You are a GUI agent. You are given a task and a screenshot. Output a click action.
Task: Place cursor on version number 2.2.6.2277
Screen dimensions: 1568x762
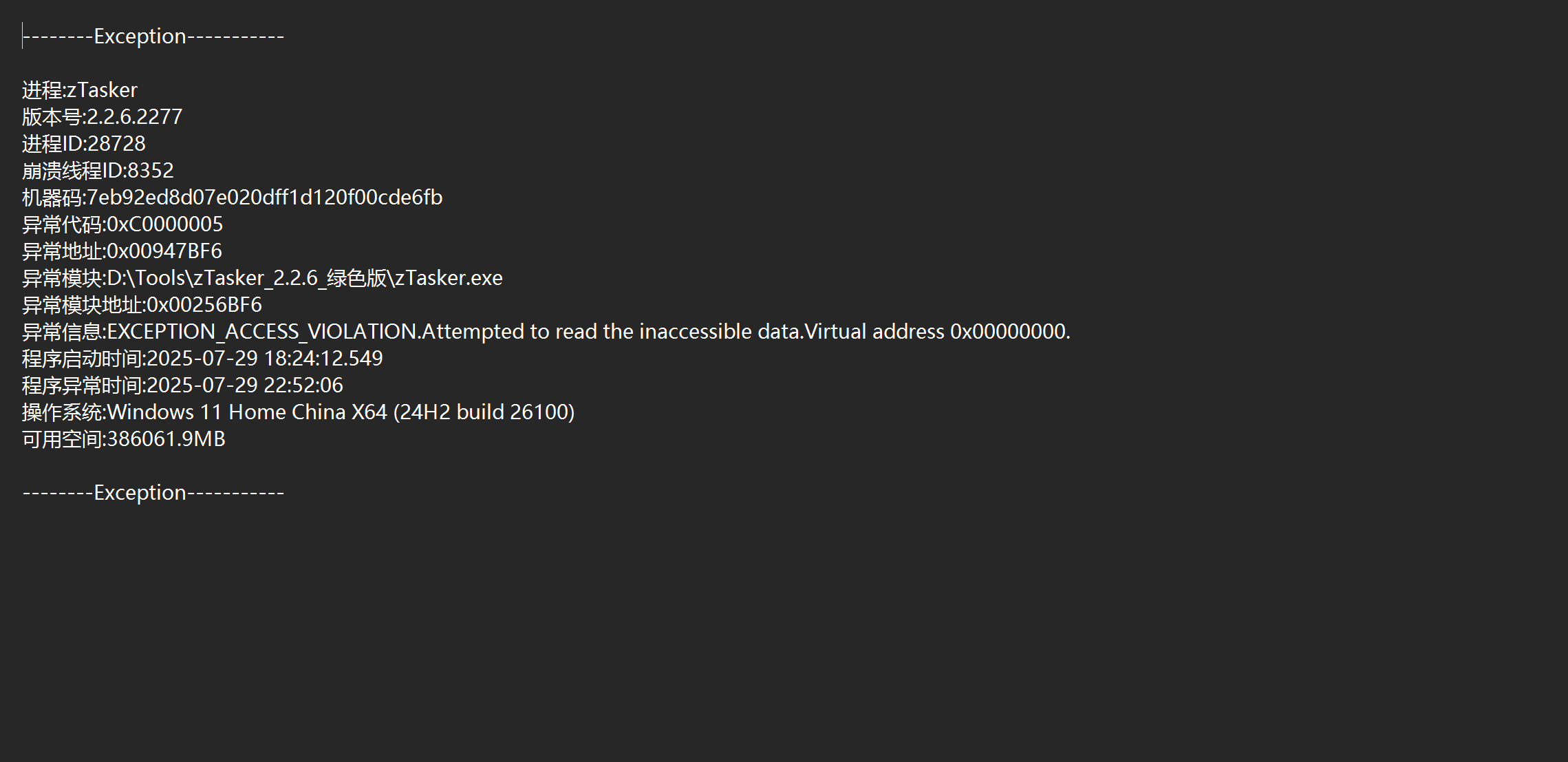pos(135,116)
